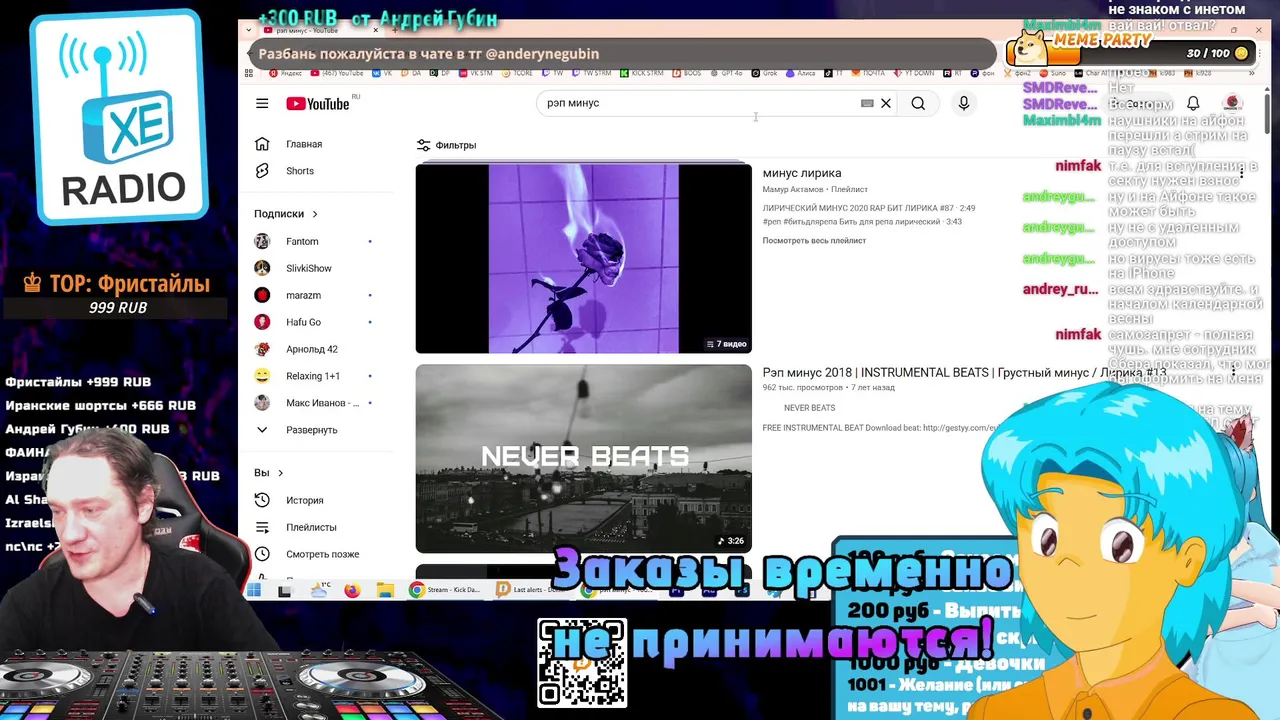Open the минус лирика playlist title
Screen dimensions: 1280x720
(802, 173)
